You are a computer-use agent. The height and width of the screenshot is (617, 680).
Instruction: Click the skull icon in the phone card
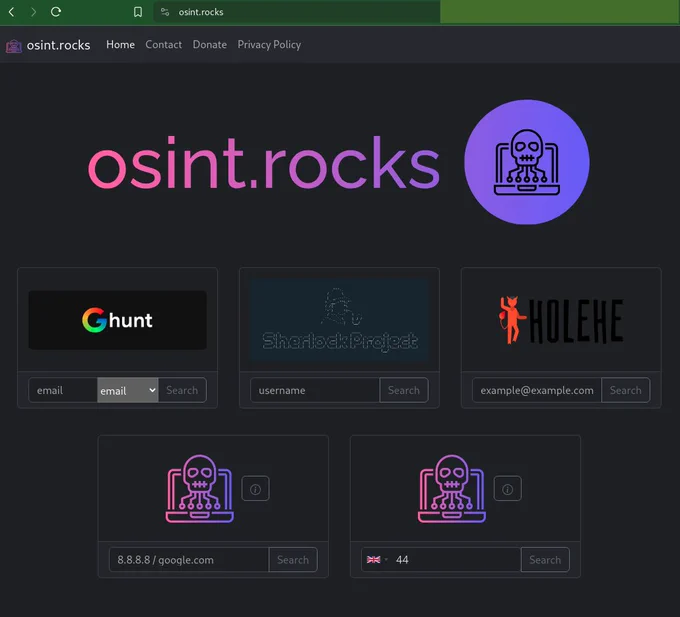point(452,489)
